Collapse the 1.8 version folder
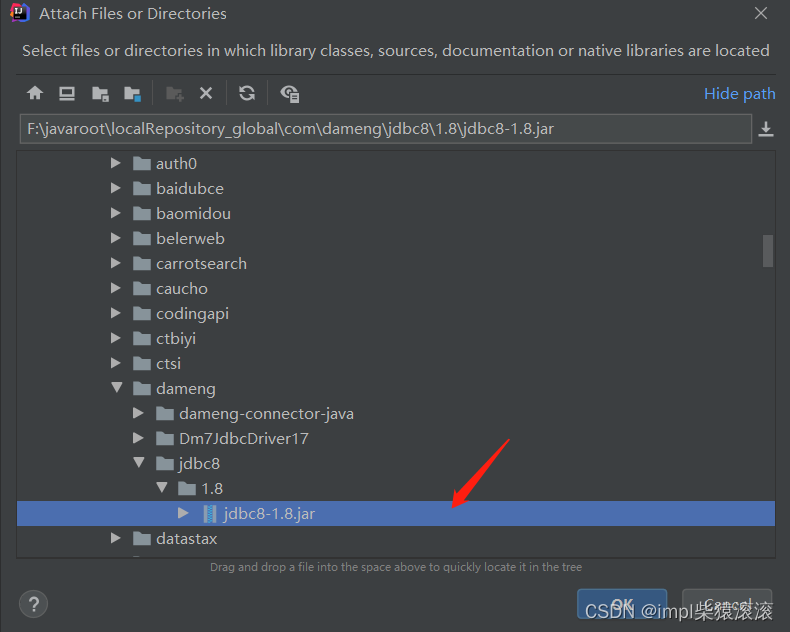Viewport: 790px width, 632px height. click(162, 487)
